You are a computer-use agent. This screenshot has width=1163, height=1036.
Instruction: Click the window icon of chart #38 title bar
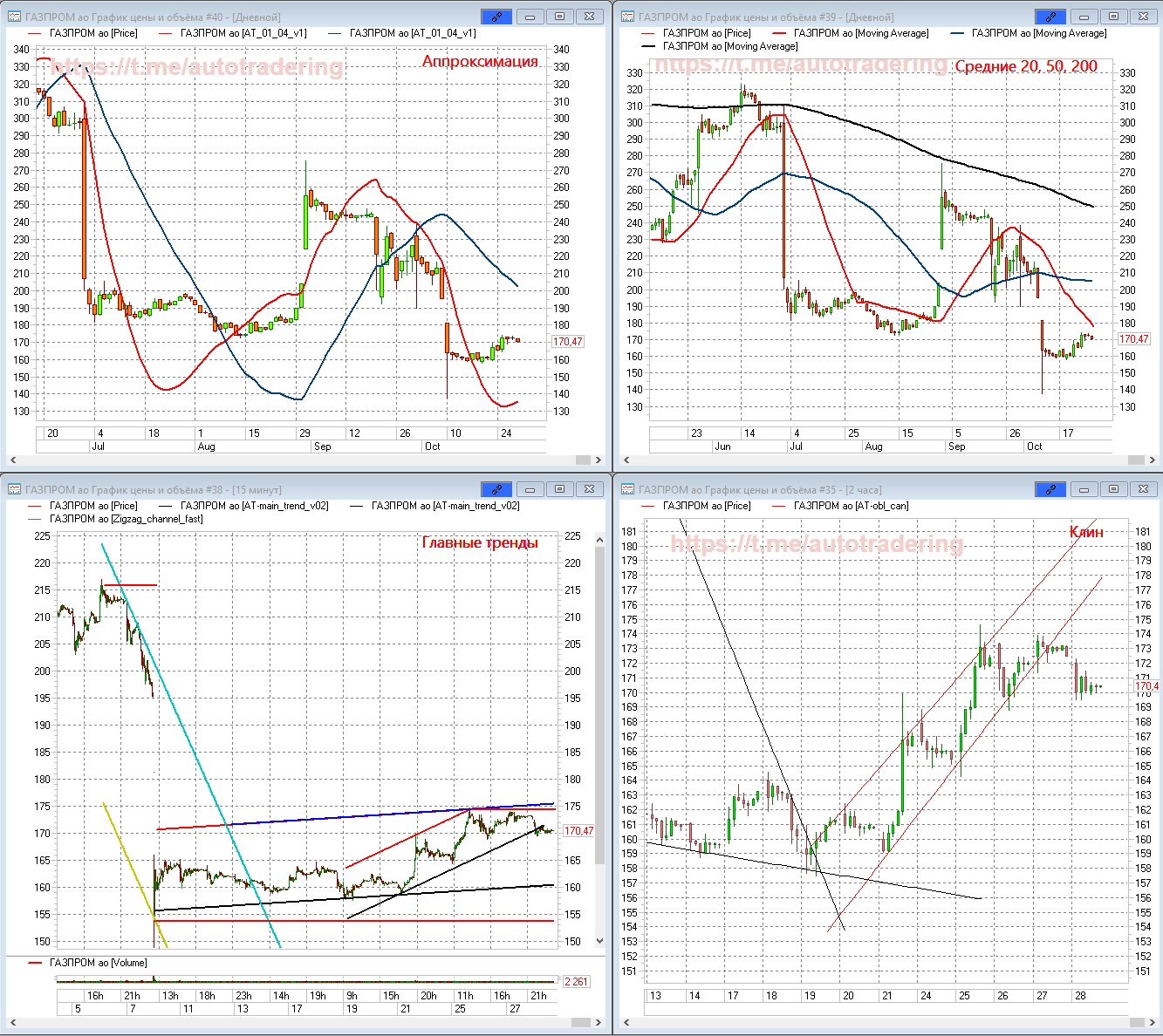[14, 489]
